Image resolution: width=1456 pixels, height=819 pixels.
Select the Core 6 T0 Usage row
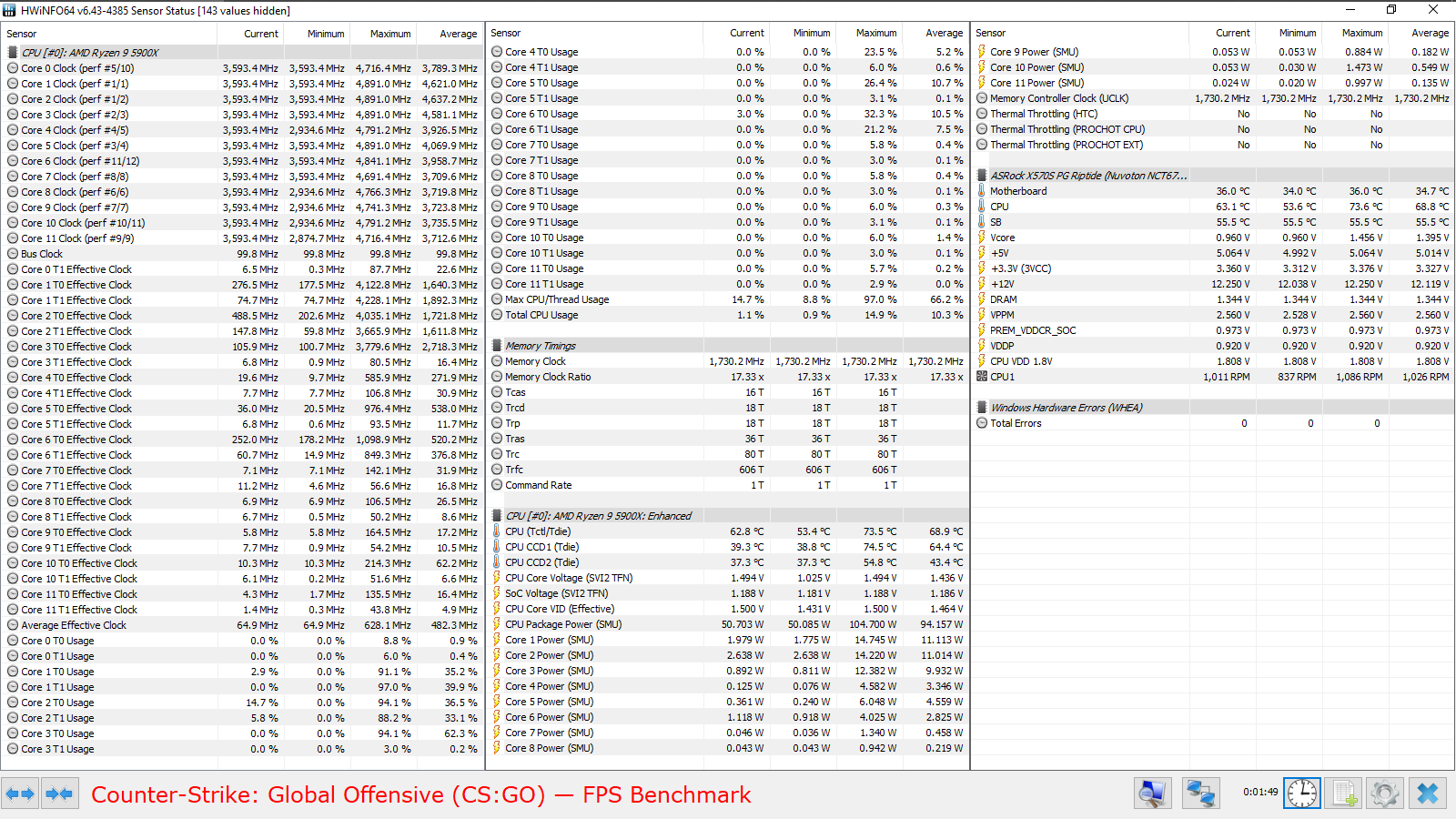(x=727, y=114)
